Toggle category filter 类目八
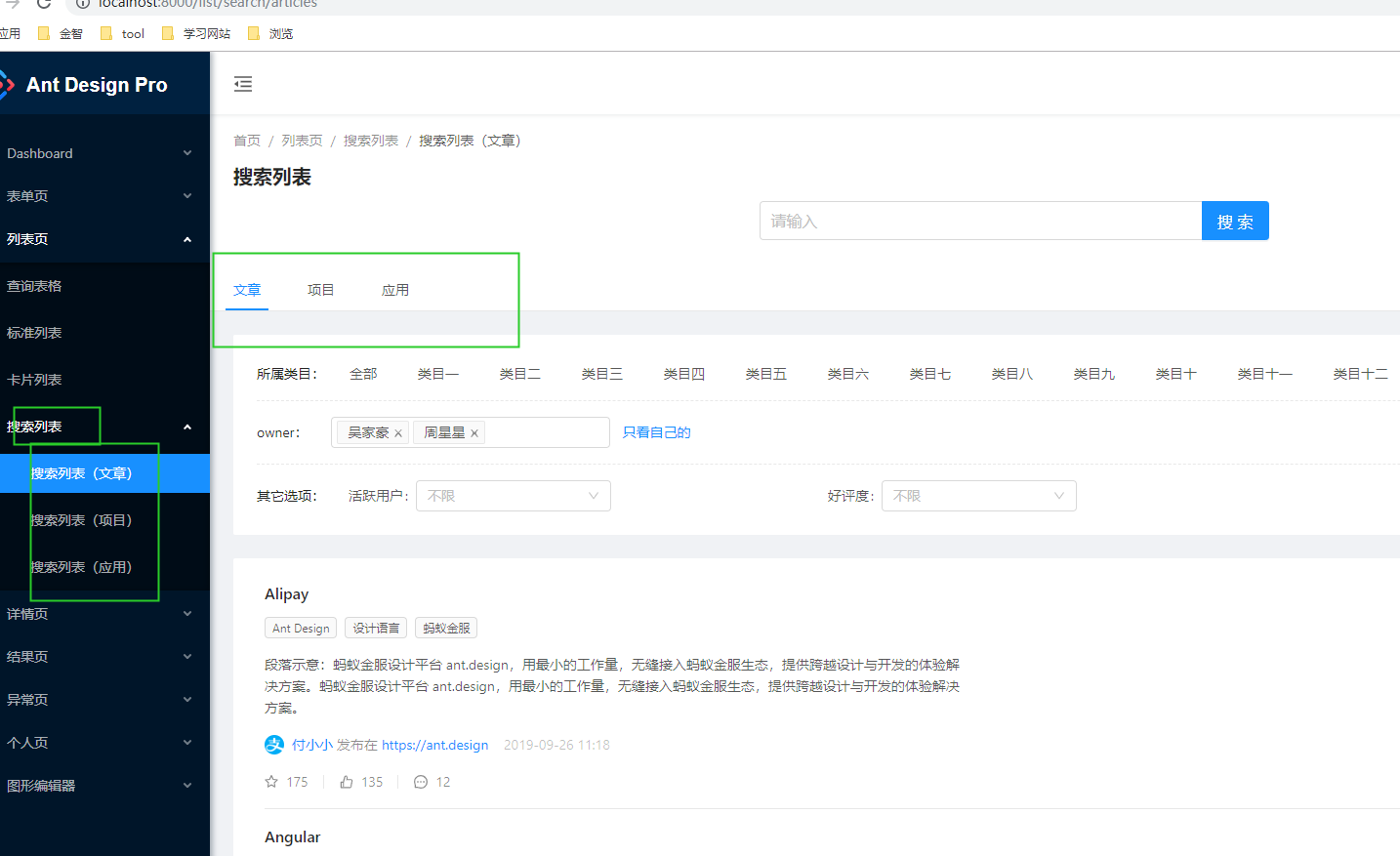Screen dimensions: 1400x856 (x=1012, y=374)
